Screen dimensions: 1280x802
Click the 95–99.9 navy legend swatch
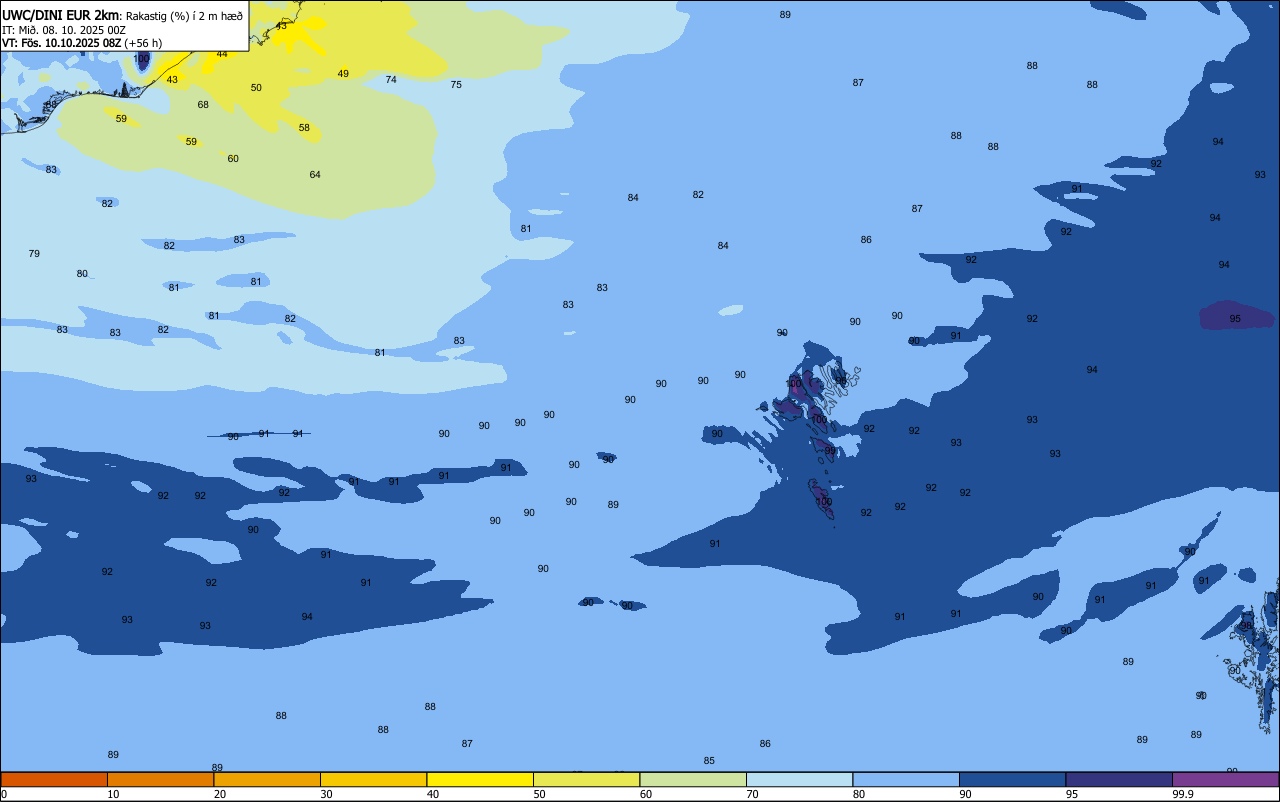coord(1119,779)
